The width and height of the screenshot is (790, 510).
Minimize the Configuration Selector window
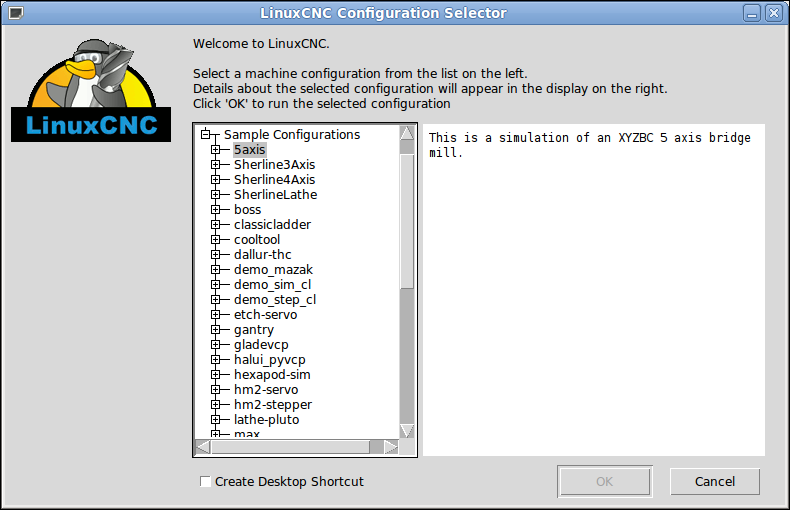coord(753,13)
